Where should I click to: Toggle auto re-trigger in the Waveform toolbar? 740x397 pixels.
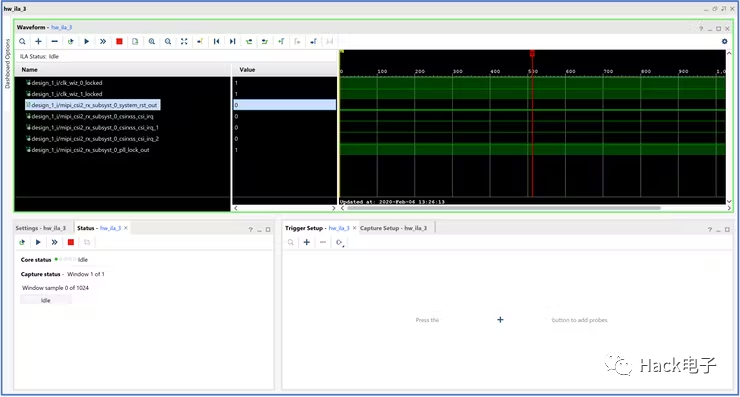[x=70, y=42]
